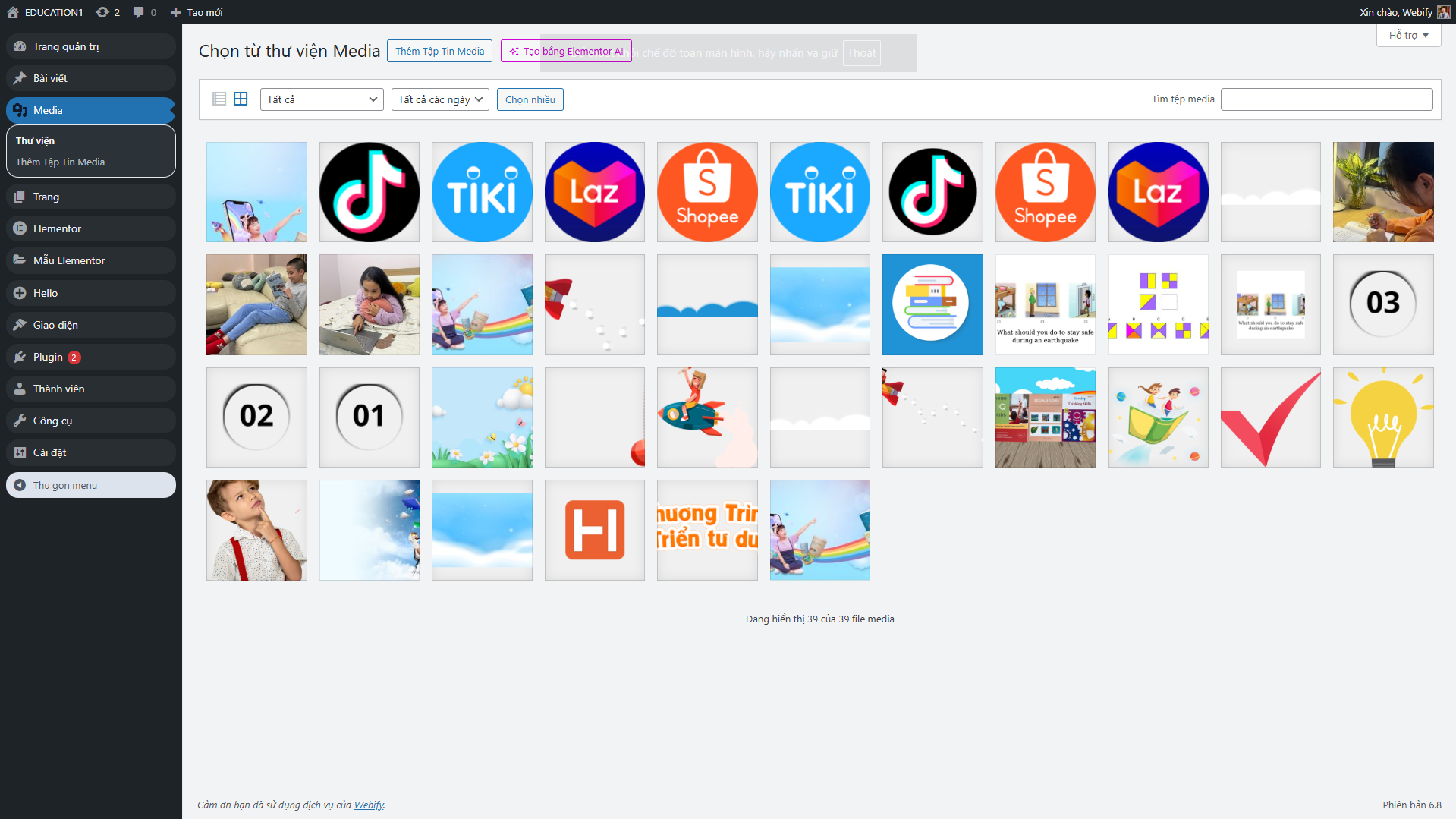Viewport: 1456px width, 819px height.
Task: Click the Tạo mới plus icon
Action: [175, 12]
